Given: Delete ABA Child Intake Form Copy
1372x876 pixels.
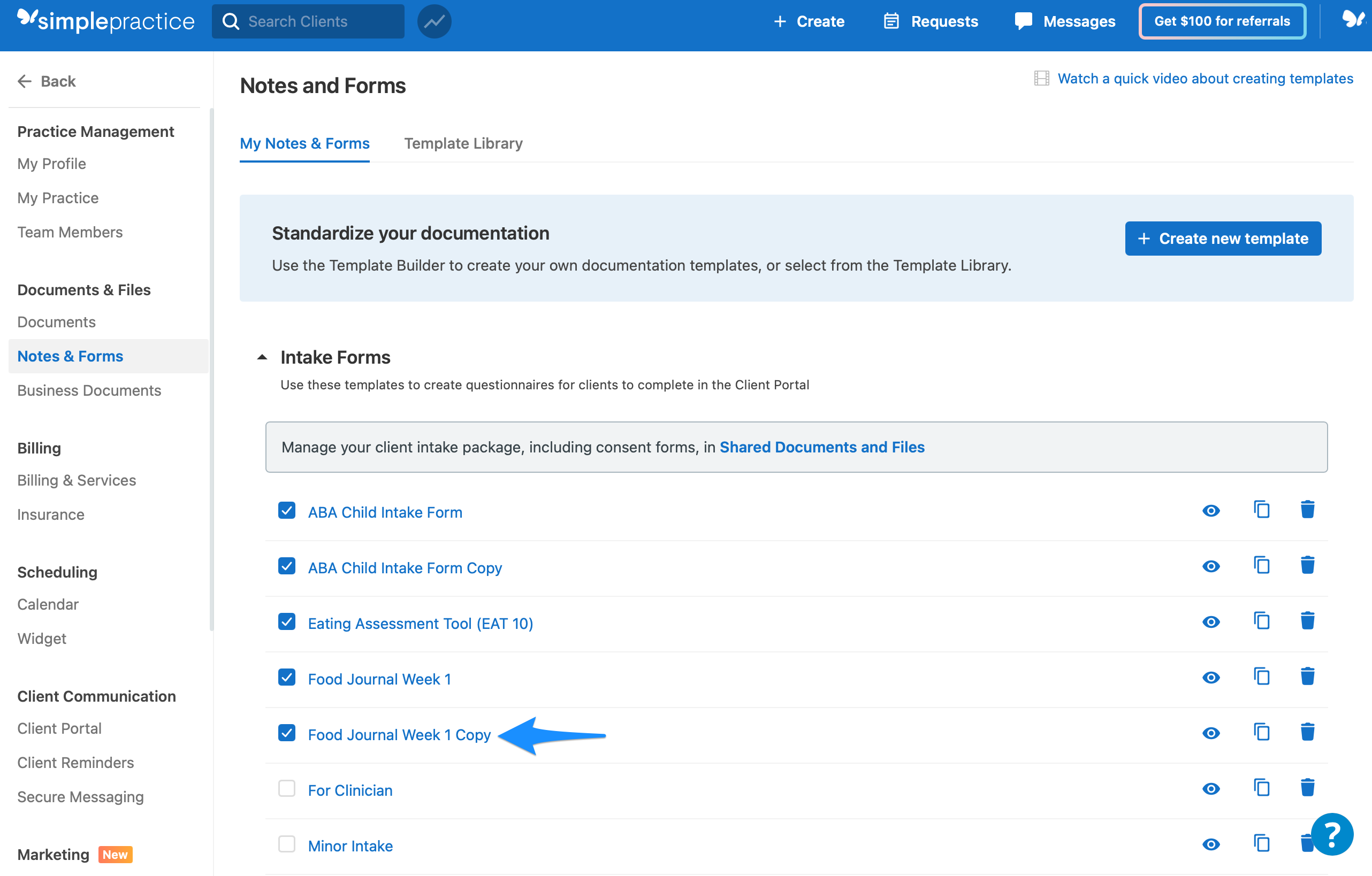Looking at the screenshot, I should [x=1308, y=565].
